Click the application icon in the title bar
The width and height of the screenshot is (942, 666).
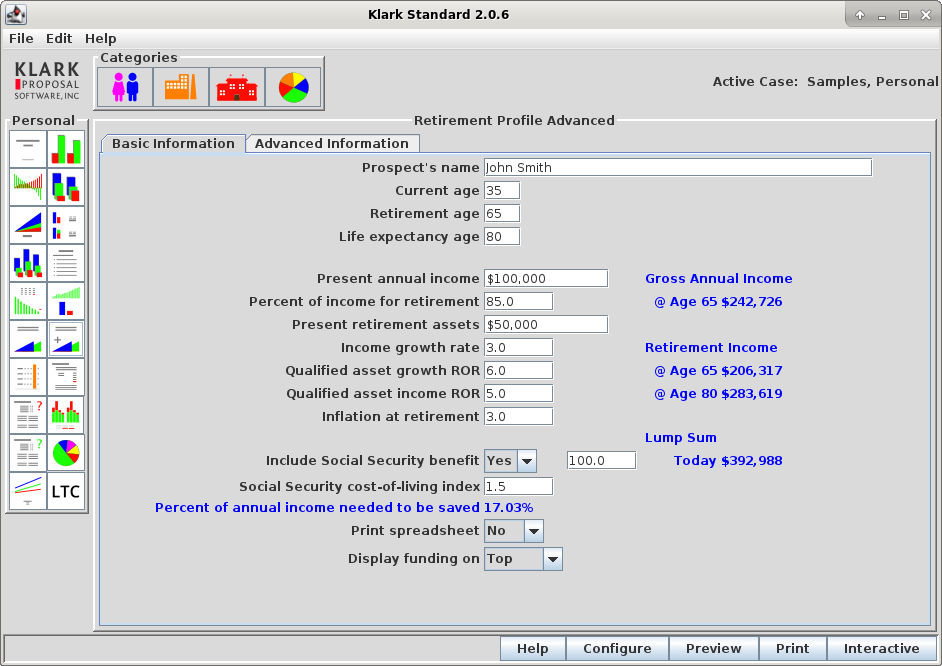[x=16, y=14]
